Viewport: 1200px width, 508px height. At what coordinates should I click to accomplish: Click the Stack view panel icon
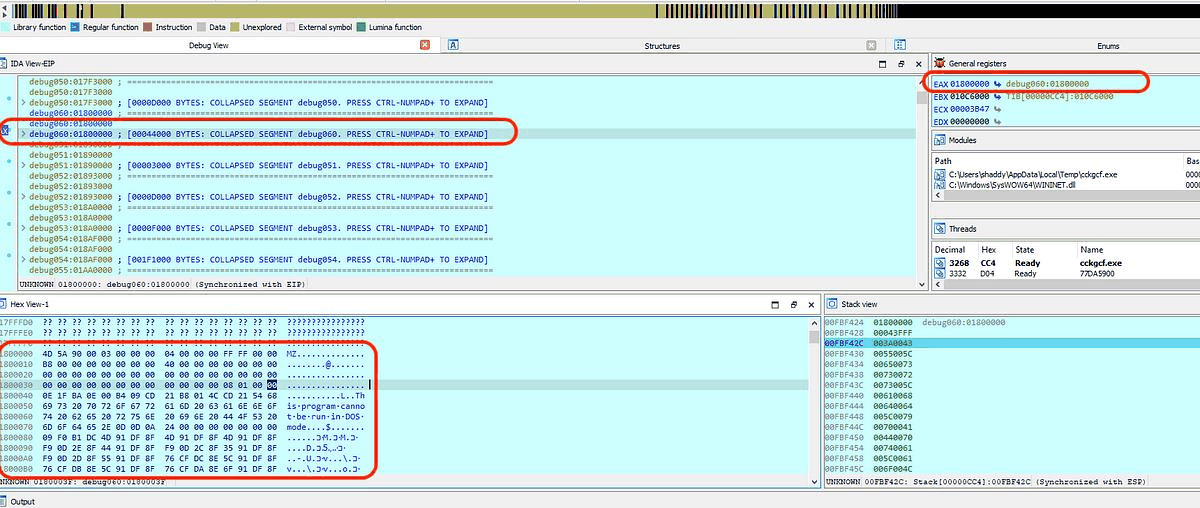click(830, 303)
